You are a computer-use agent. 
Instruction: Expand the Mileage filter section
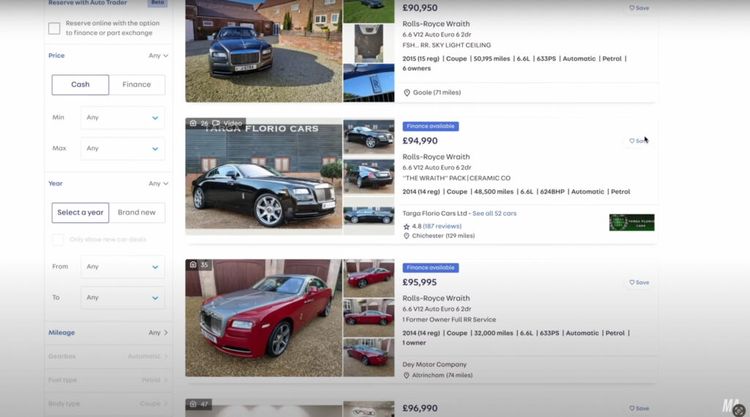tap(108, 332)
